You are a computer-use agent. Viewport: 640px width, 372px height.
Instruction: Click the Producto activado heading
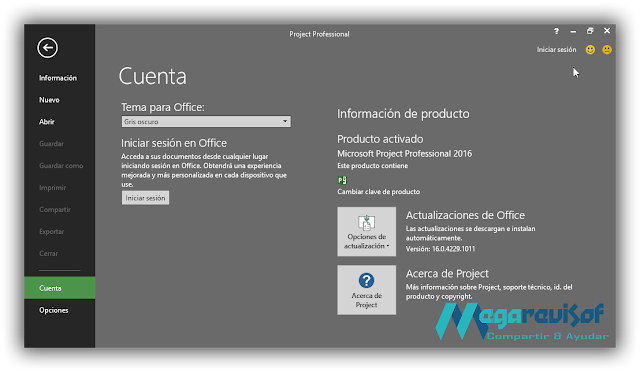point(380,139)
